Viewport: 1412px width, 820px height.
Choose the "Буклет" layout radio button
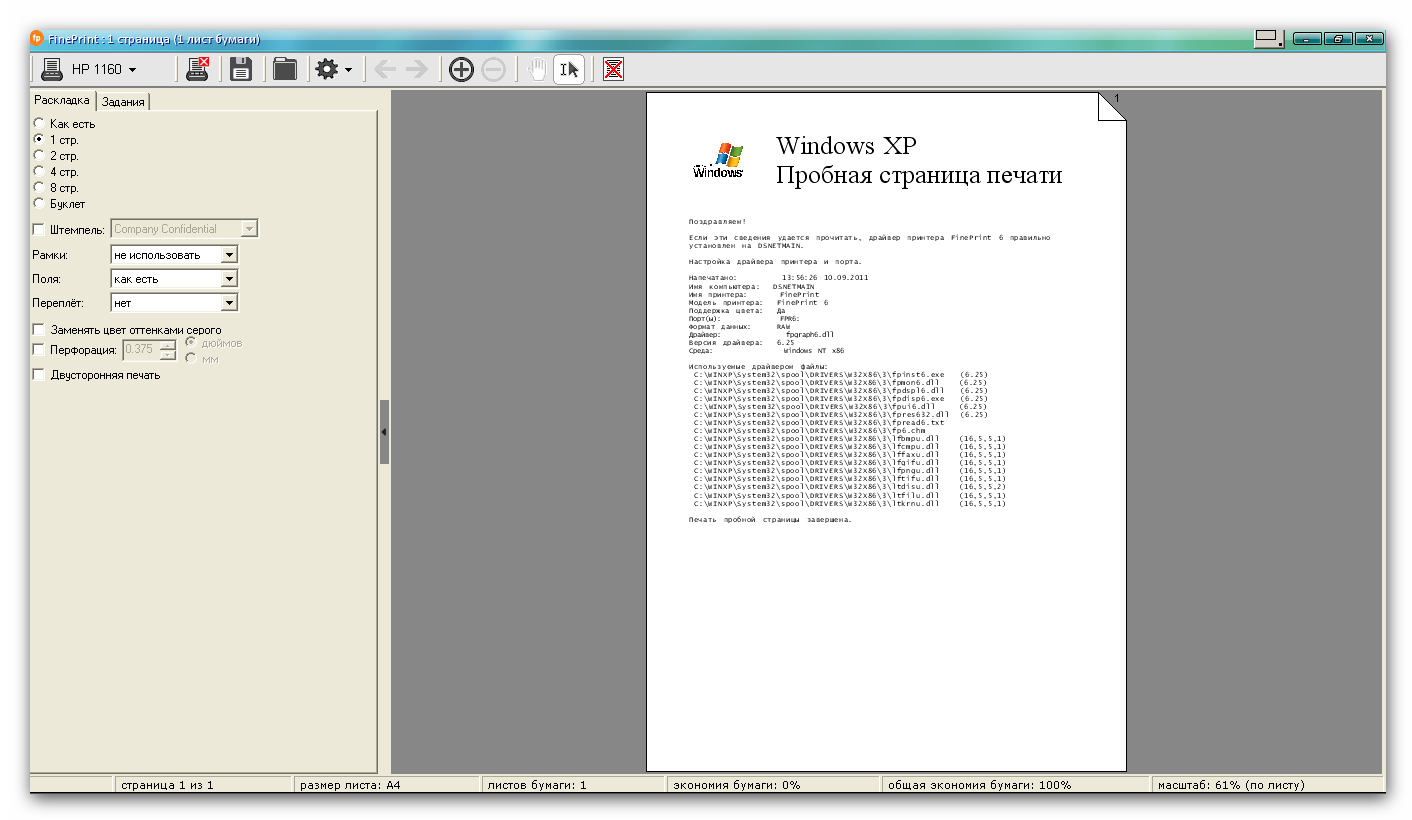39,204
